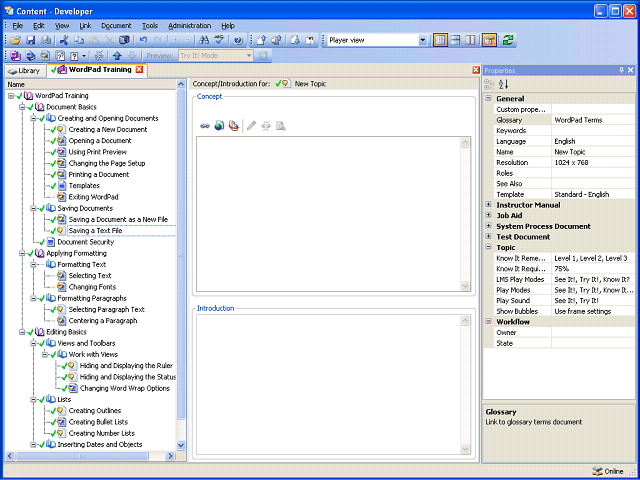
Task: Open the Edit menu
Action: coord(39,25)
